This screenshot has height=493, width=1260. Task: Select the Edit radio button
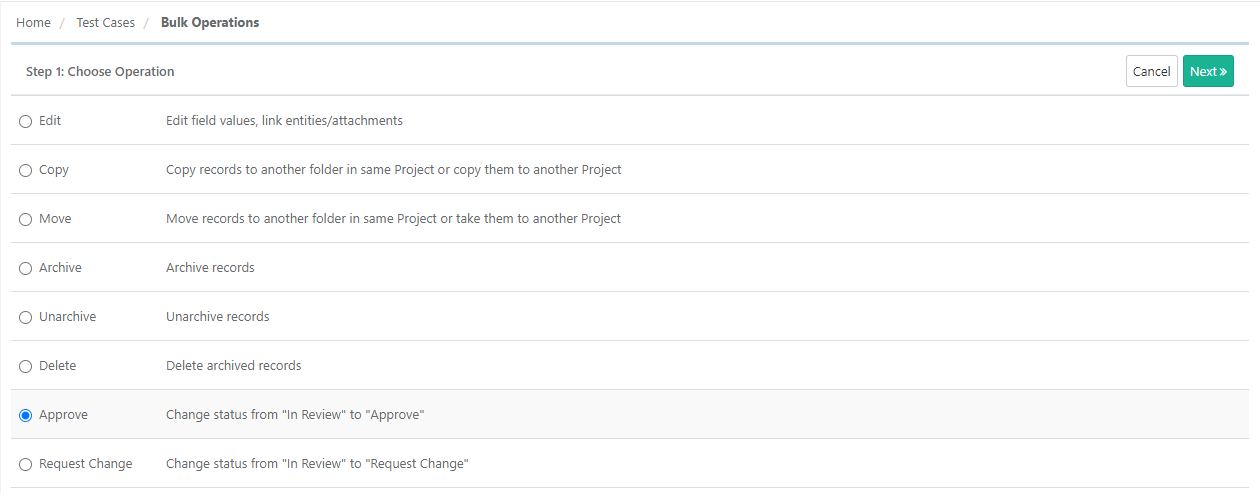pos(26,121)
